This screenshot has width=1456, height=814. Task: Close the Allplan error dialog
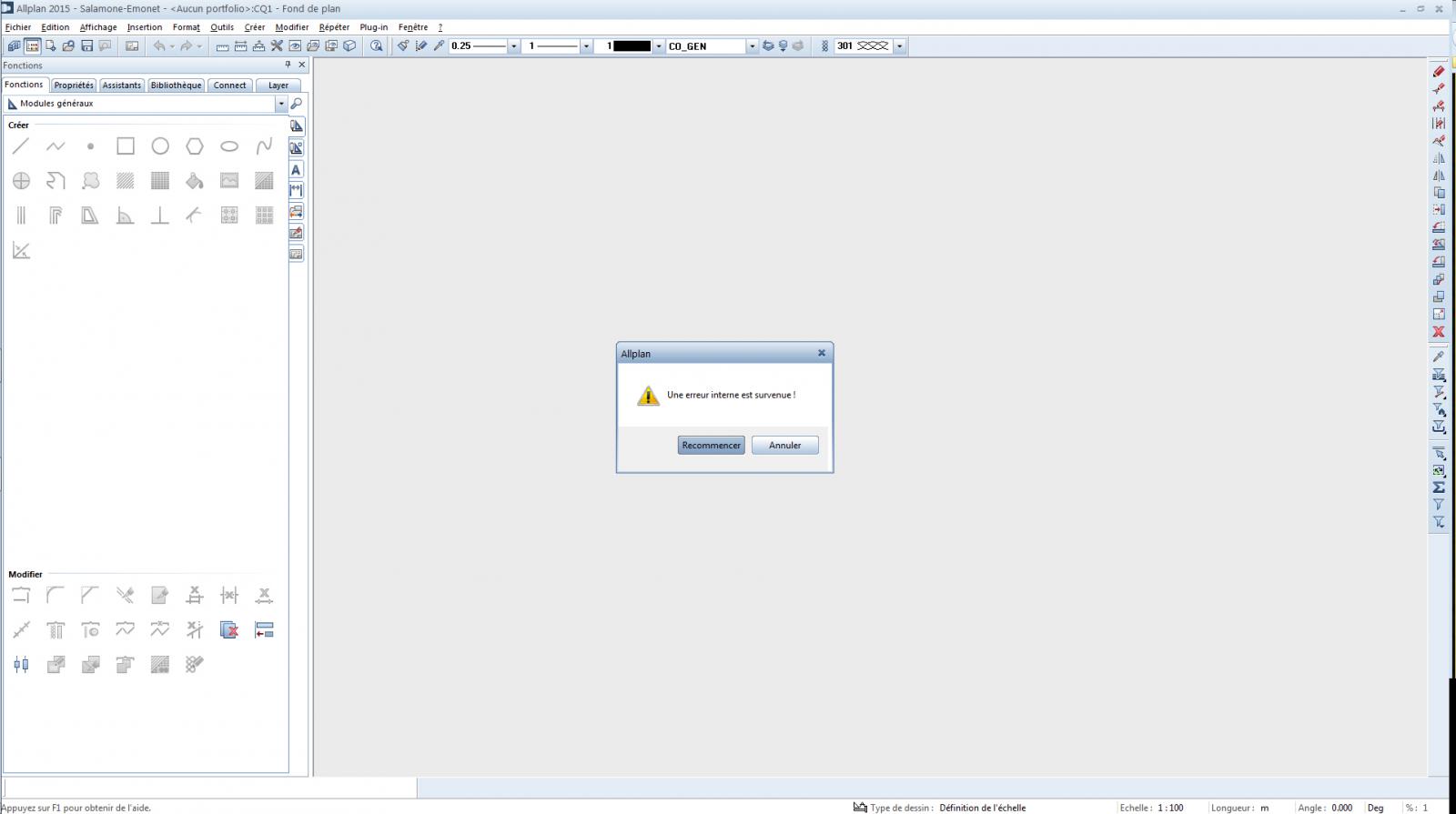[822, 353]
